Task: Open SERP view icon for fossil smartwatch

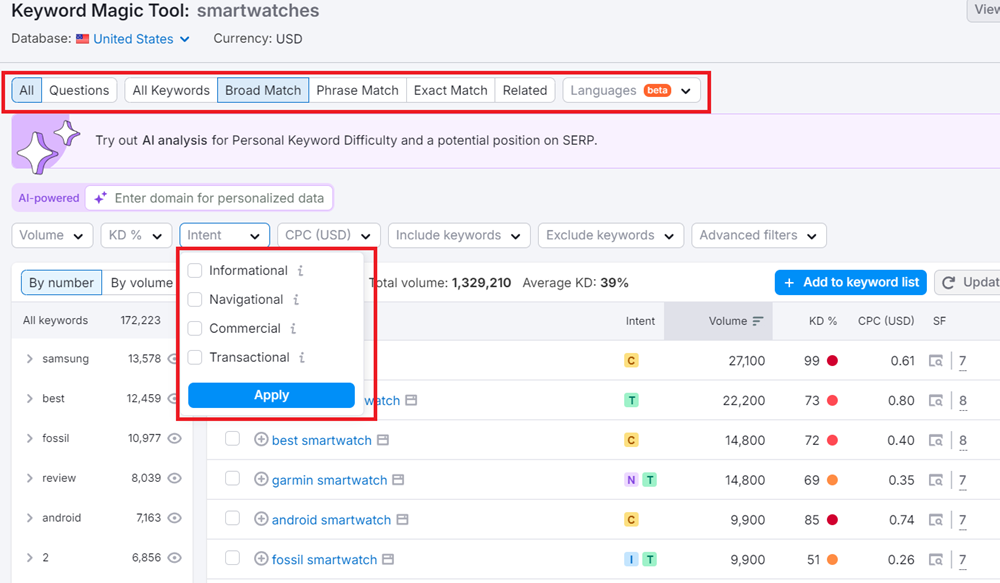Action: tap(388, 559)
